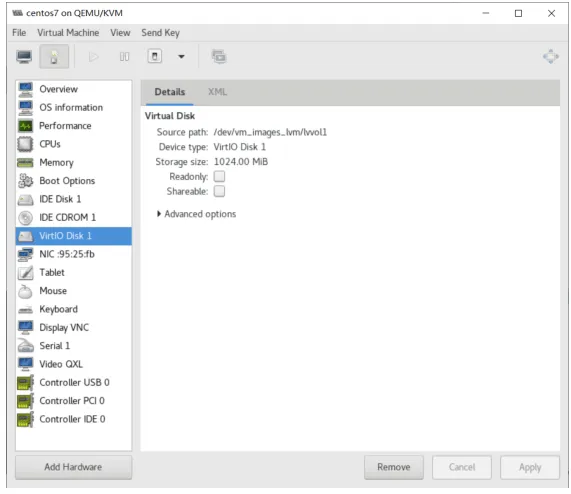
Task: Click the Controller USB 0 card icon
Action: tap(25, 383)
